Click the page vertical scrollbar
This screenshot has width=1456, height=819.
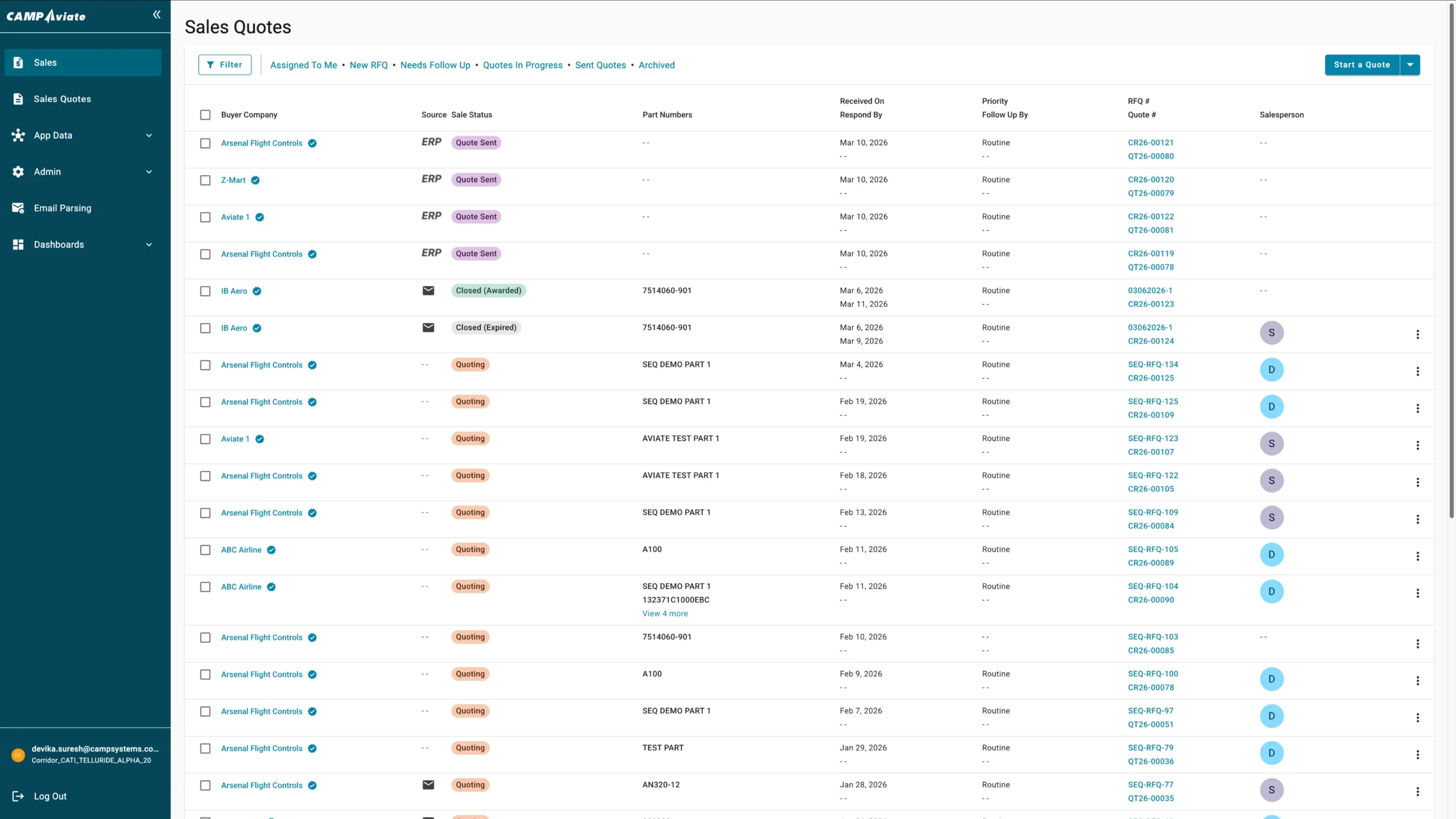(x=1451, y=262)
